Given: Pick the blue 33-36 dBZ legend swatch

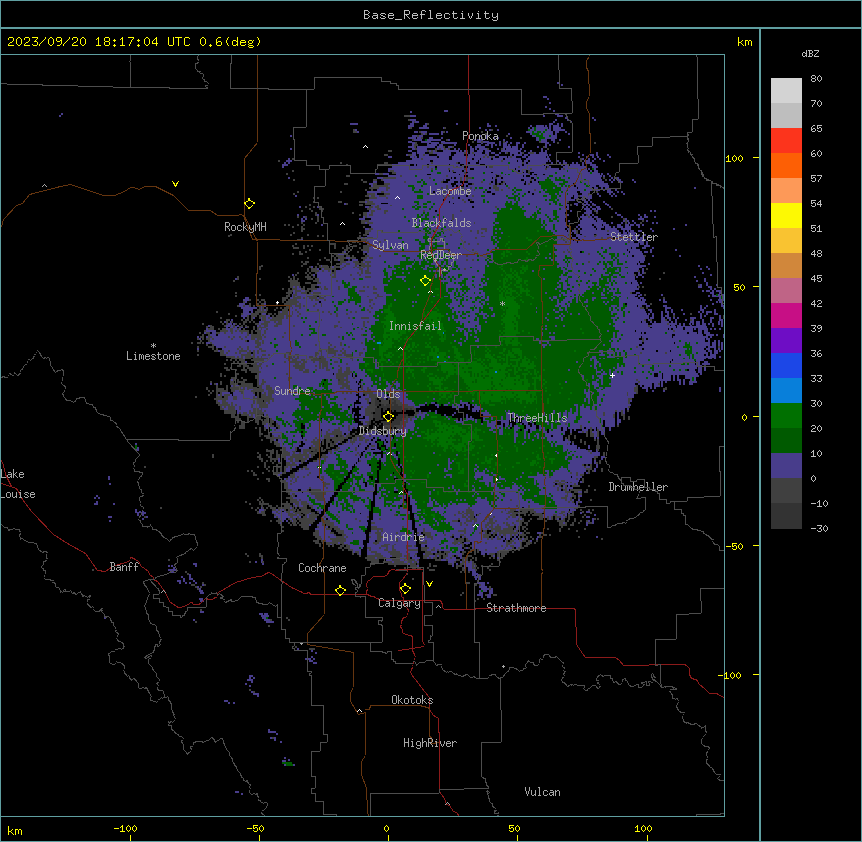Looking at the screenshot, I should pyautogui.click(x=786, y=365).
